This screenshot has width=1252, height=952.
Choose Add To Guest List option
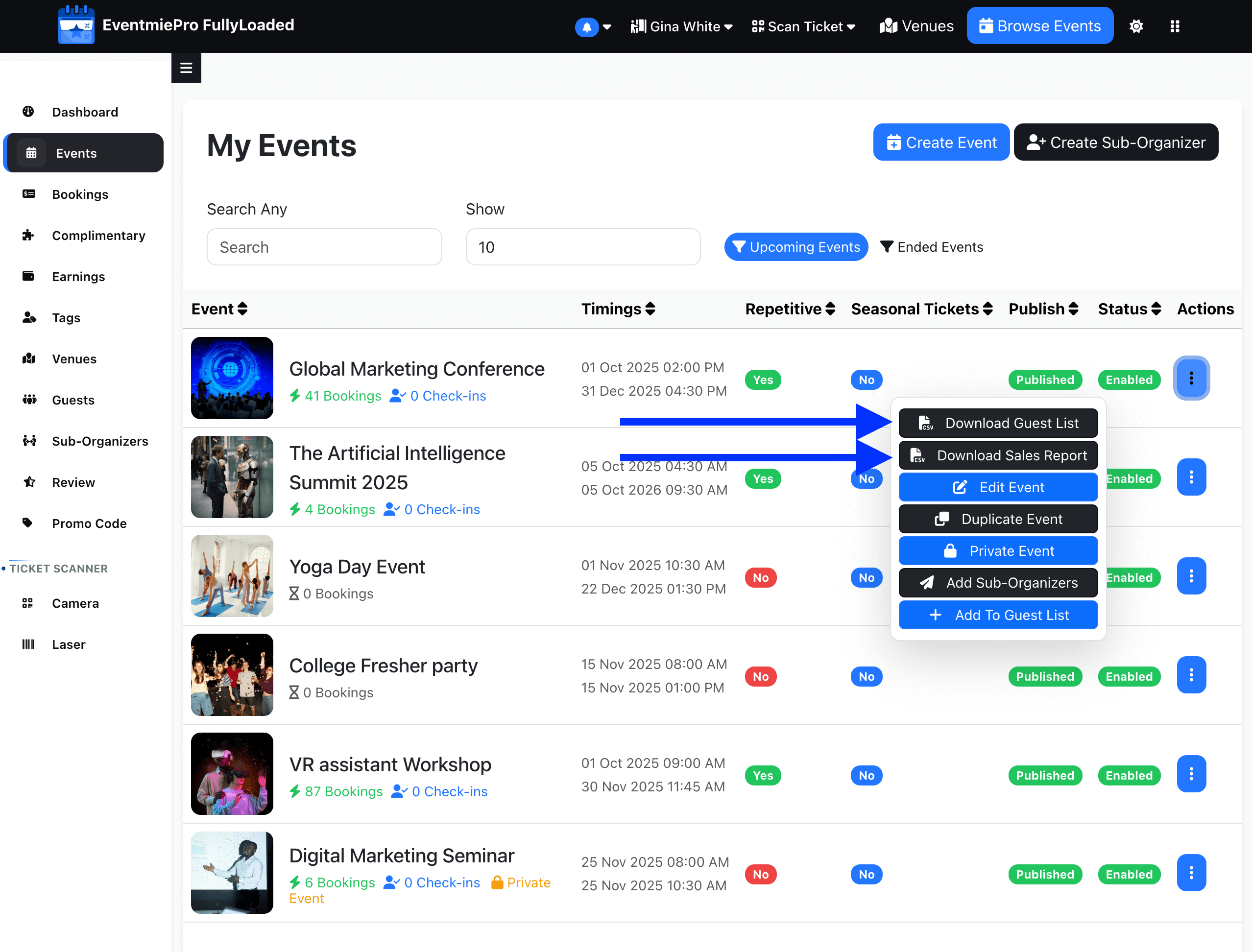click(x=998, y=615)
